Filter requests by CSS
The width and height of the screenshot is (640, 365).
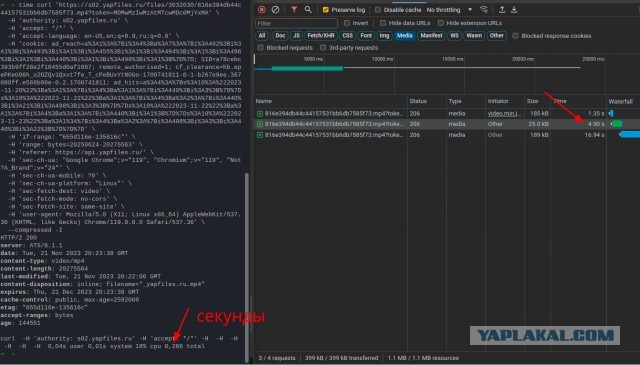click(347, 36)
